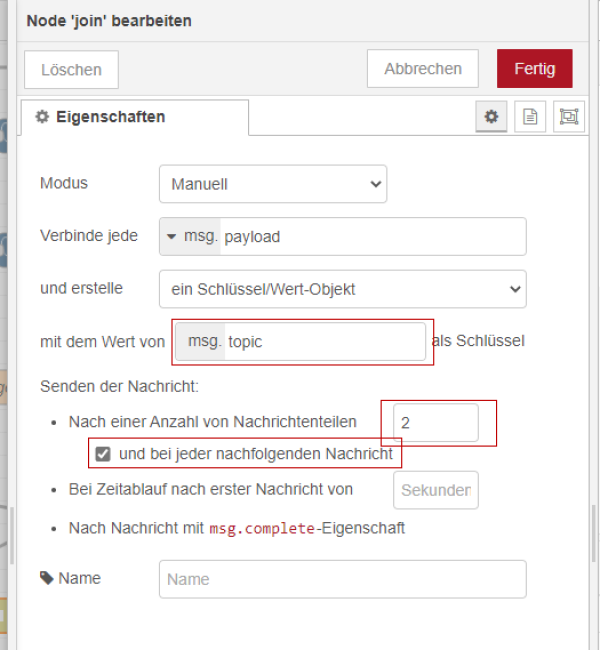
Task: Open the node description document icon
Action: coord(530,117)
